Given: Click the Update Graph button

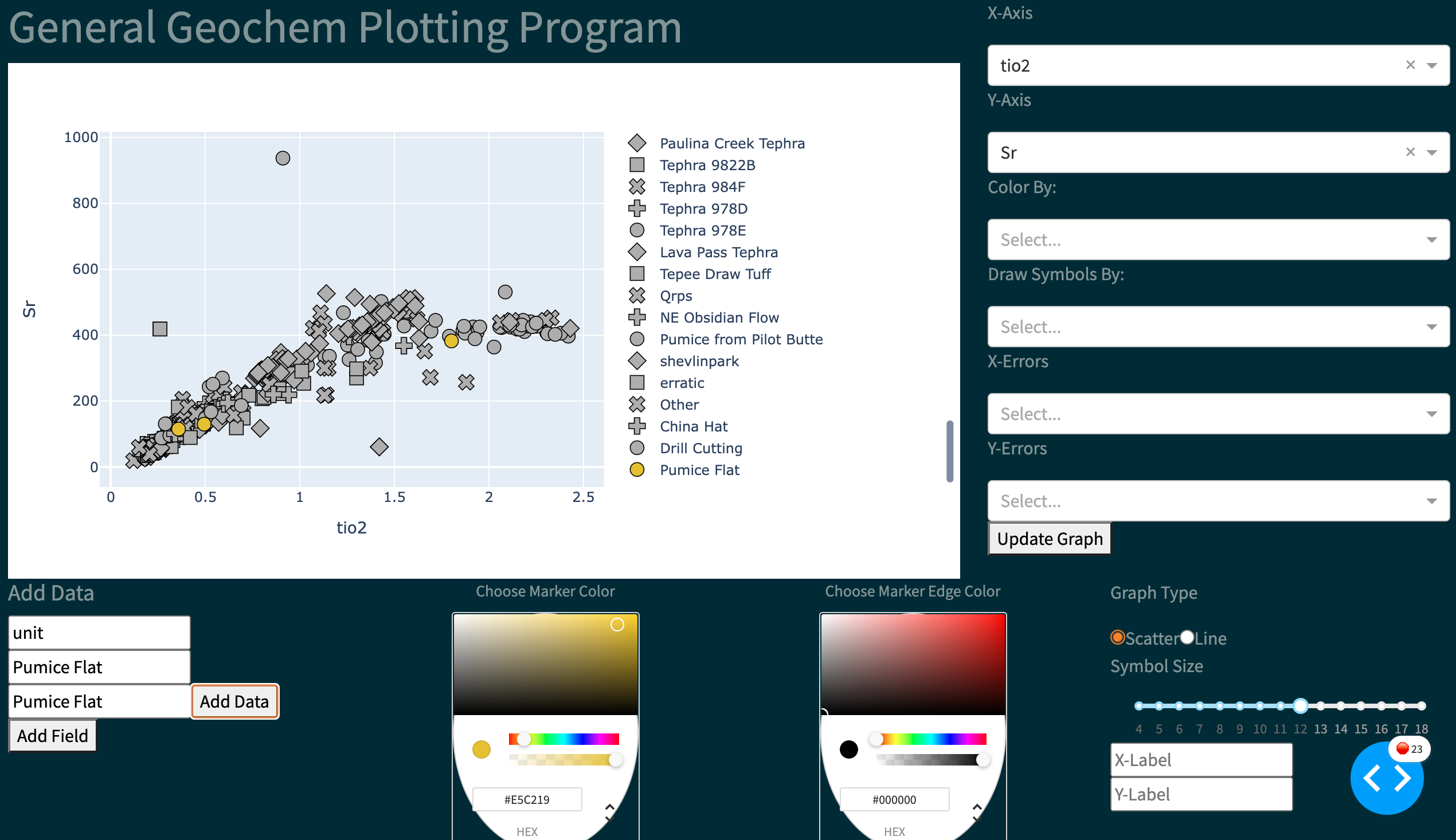Looking at the screenshot, I should click(x=1049, y=538).
